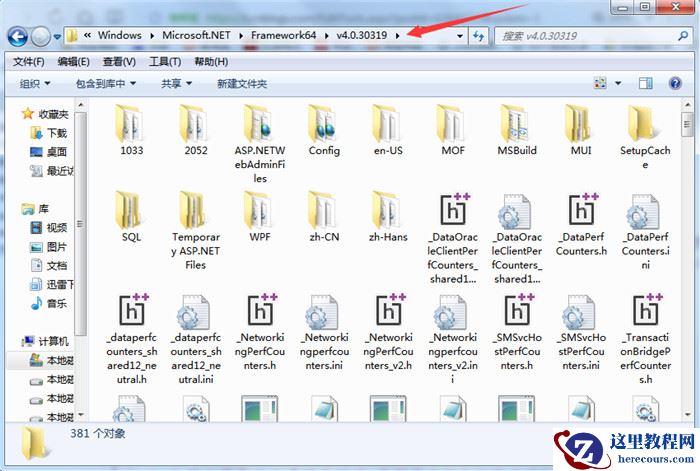This screenshot has height=471, width=700.
Task: Click the Back navigation button
Action: tap(17, 36)
